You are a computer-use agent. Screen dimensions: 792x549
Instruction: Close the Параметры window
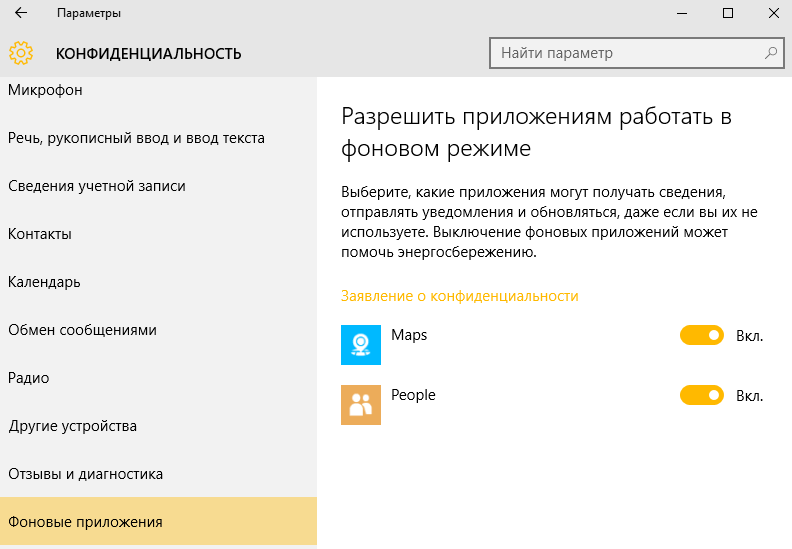[x=774, y=13]
